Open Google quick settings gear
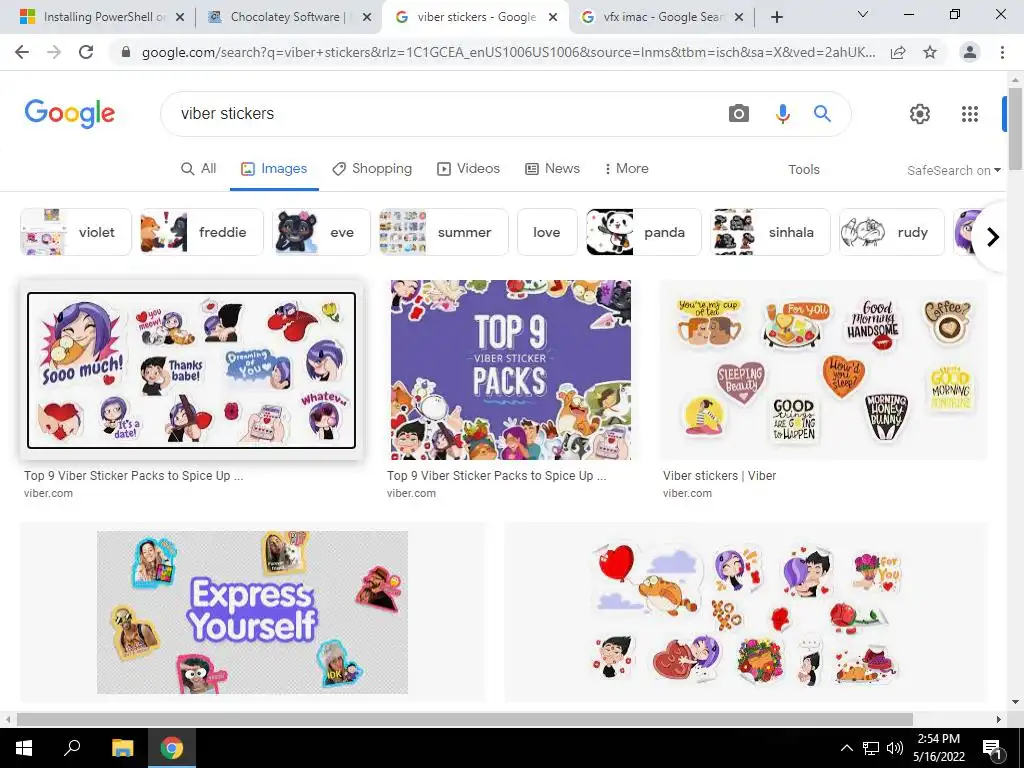The width and height of the screenshot is (1024, 768). pyautogui.click(x=920, y=114)
